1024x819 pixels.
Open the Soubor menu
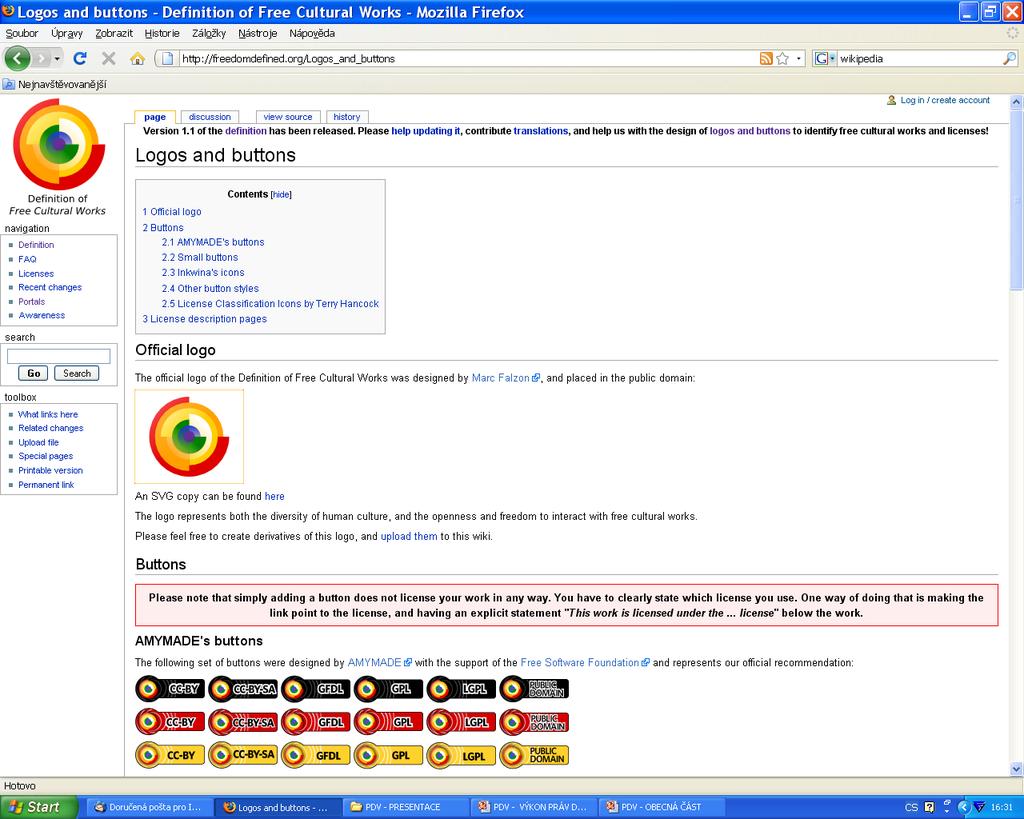click(x=22, y=33)
